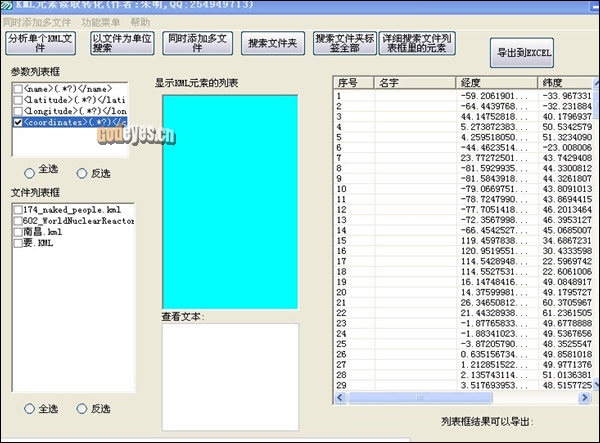The image size is (600, 443).
Task: Check the <longitude> parameter checkbox
Action: [x=18, y=111]
